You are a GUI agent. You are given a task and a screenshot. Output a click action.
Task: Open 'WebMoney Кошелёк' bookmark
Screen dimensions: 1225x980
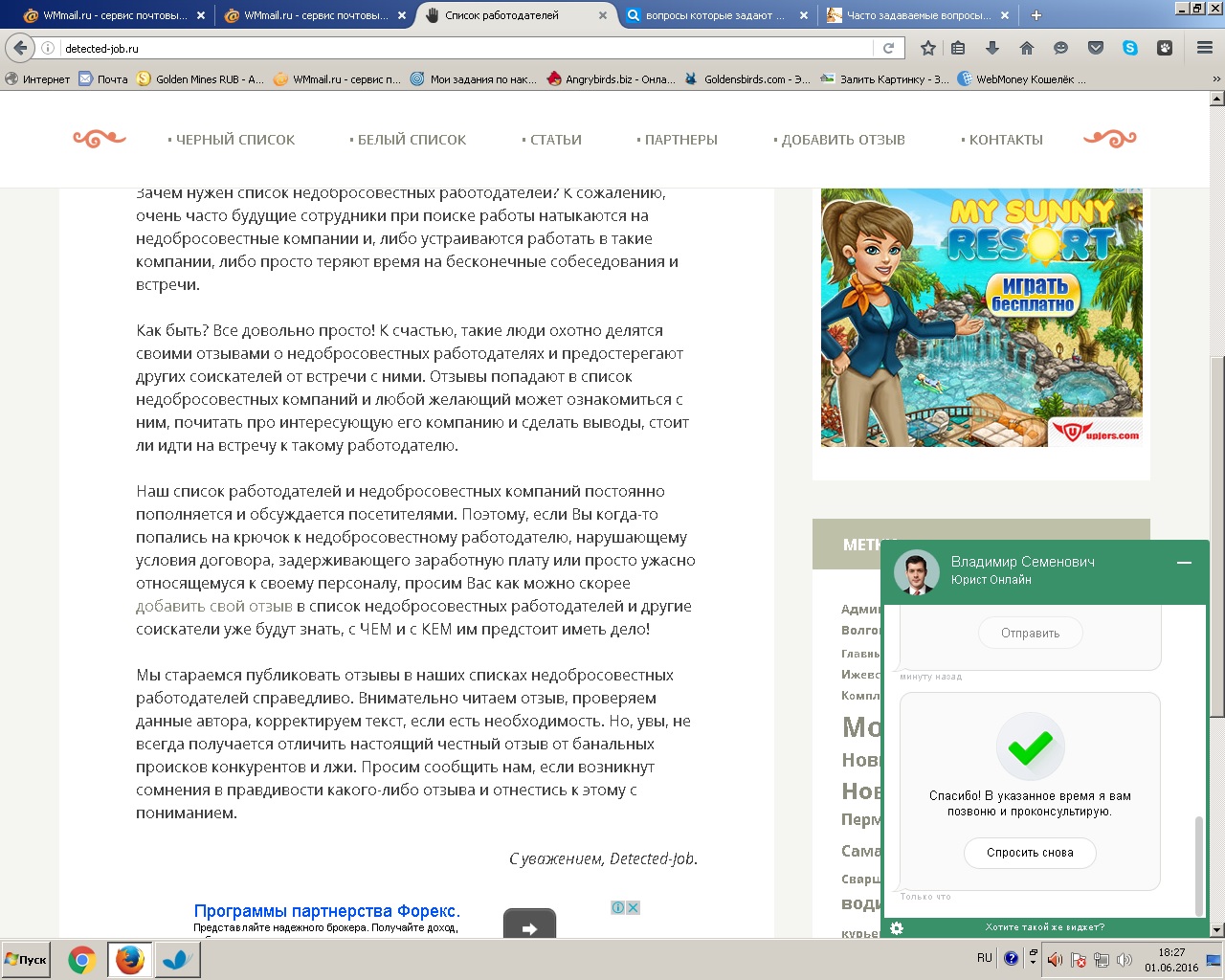coord(1022,79)
